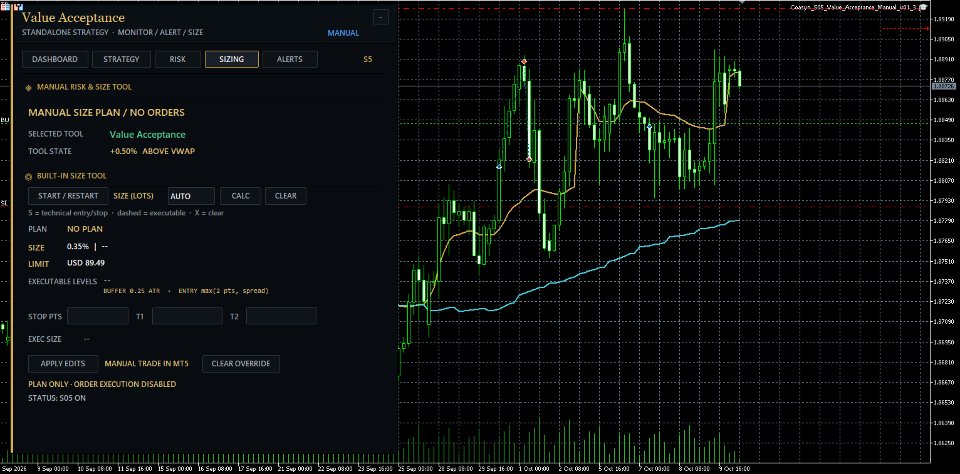Click the START / RESTART button
Viewport: 960px width, 474px height.
[68, 196]
